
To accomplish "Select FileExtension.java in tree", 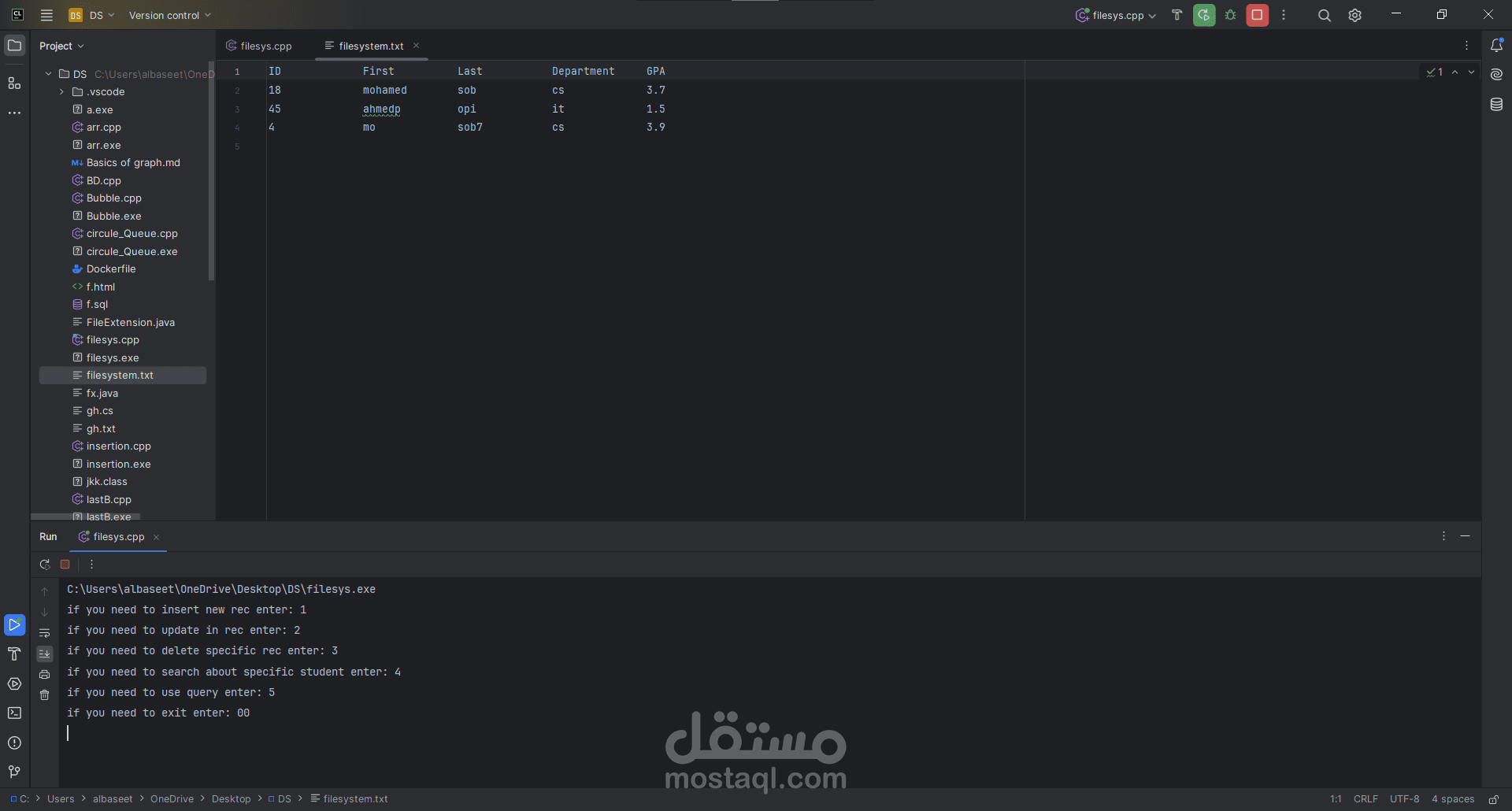I will pos(130,323).
